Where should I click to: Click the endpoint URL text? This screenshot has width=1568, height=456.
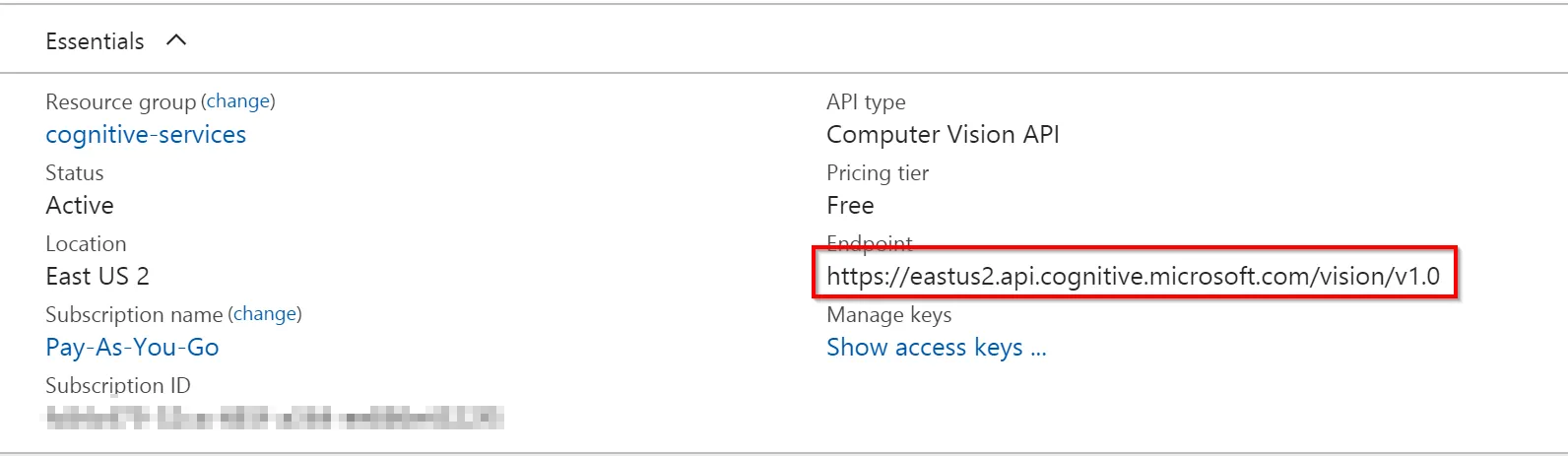click(x=1133, y=277)
